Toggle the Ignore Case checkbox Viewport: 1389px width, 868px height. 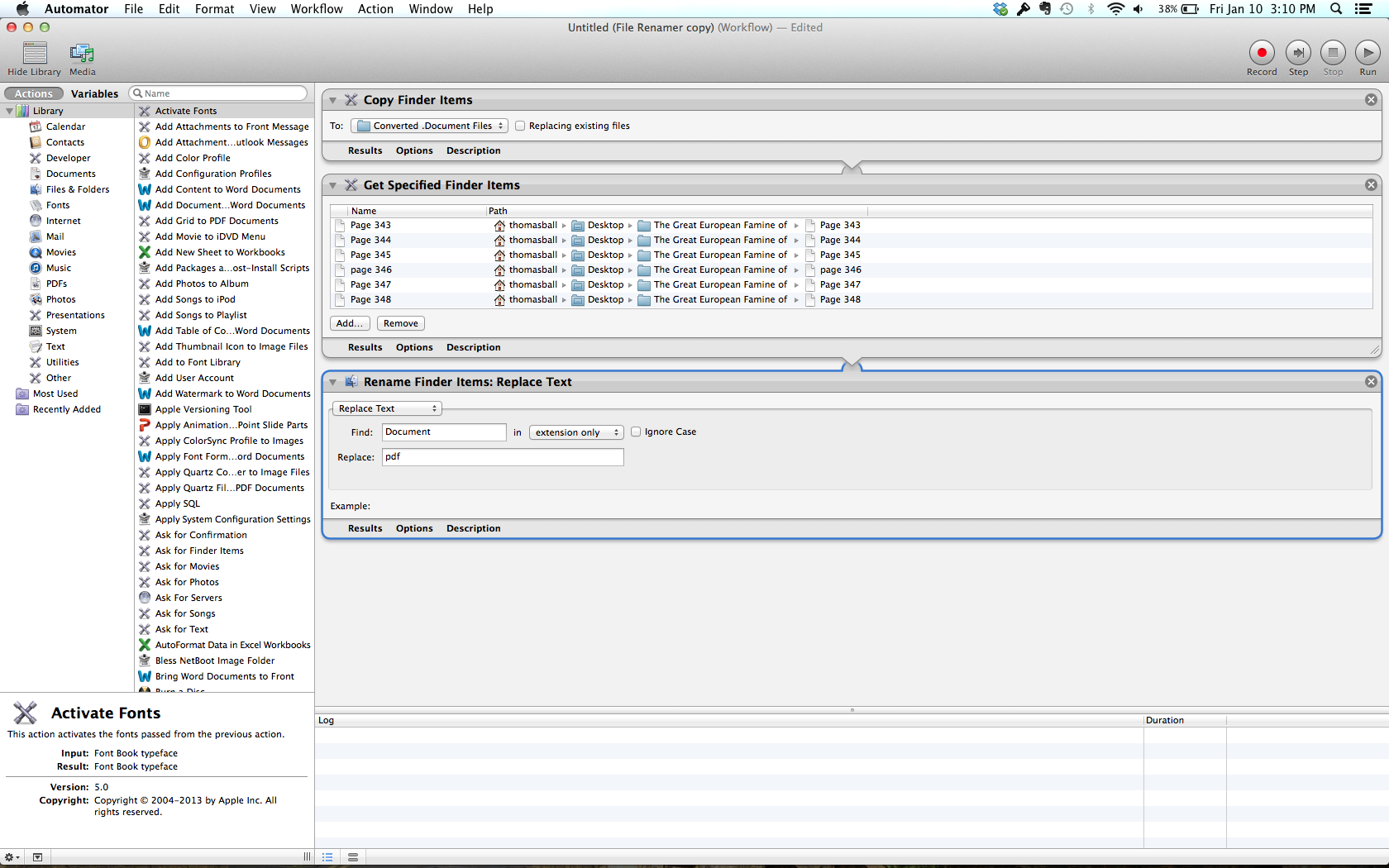[x=636, y=432]
